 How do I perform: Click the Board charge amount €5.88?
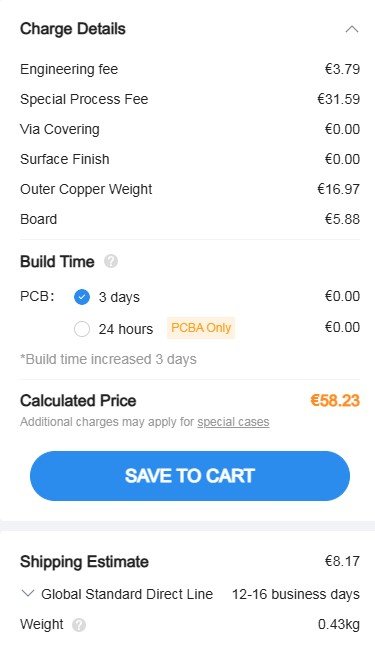342,219
